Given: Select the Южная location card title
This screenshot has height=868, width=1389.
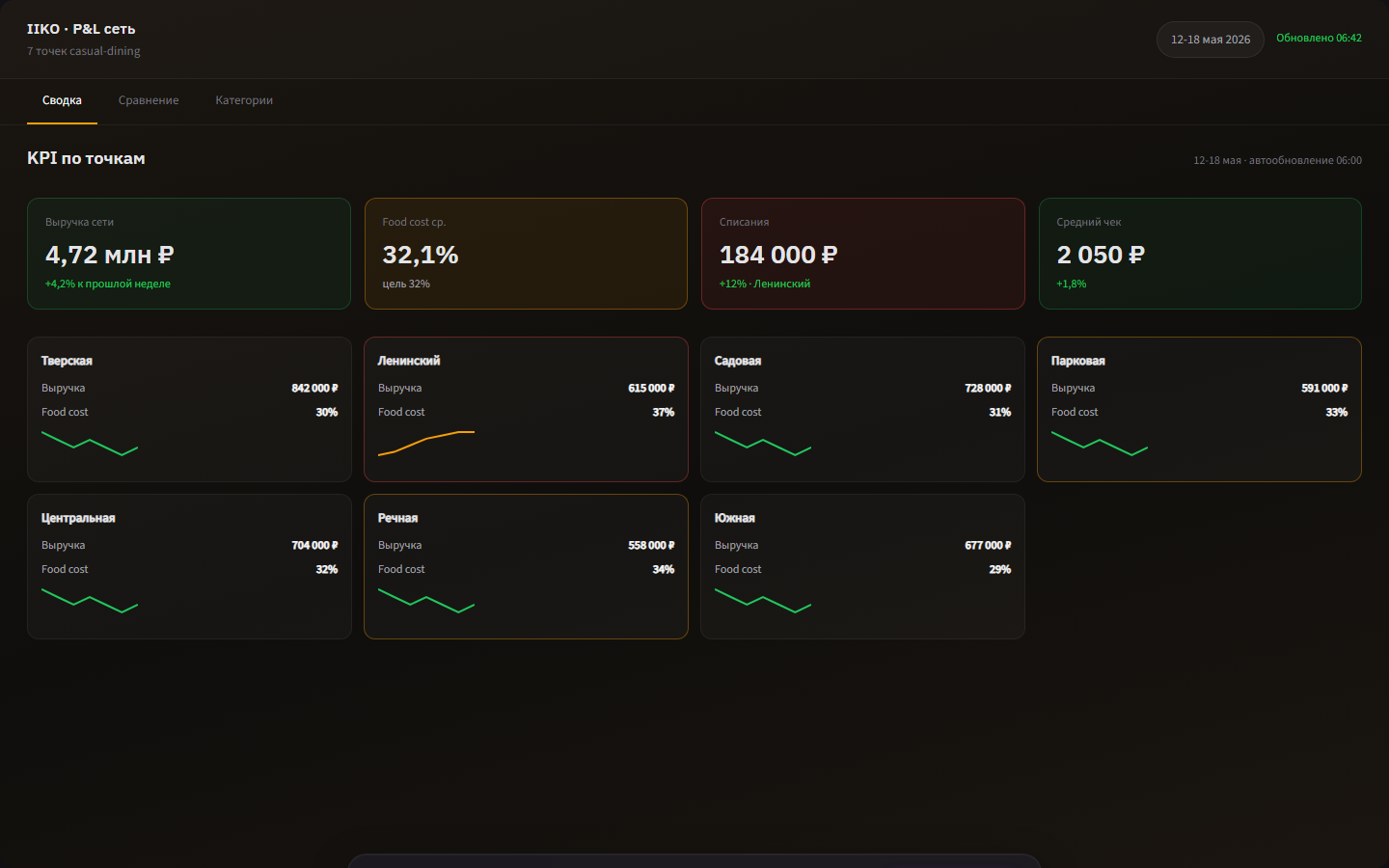Looking at the screenshot, I should coord(735,518).
